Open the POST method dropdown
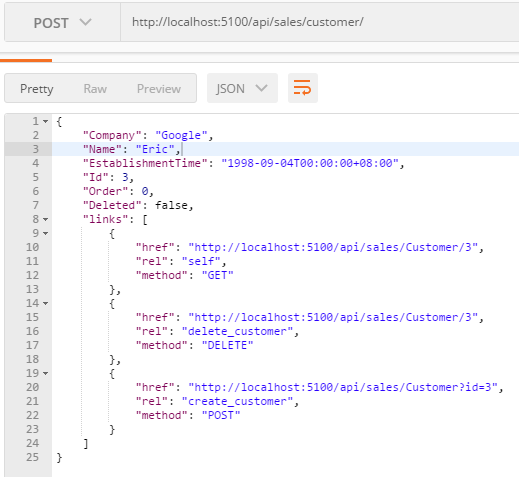The width and height of the screenshot is (519, 477). 62,23
